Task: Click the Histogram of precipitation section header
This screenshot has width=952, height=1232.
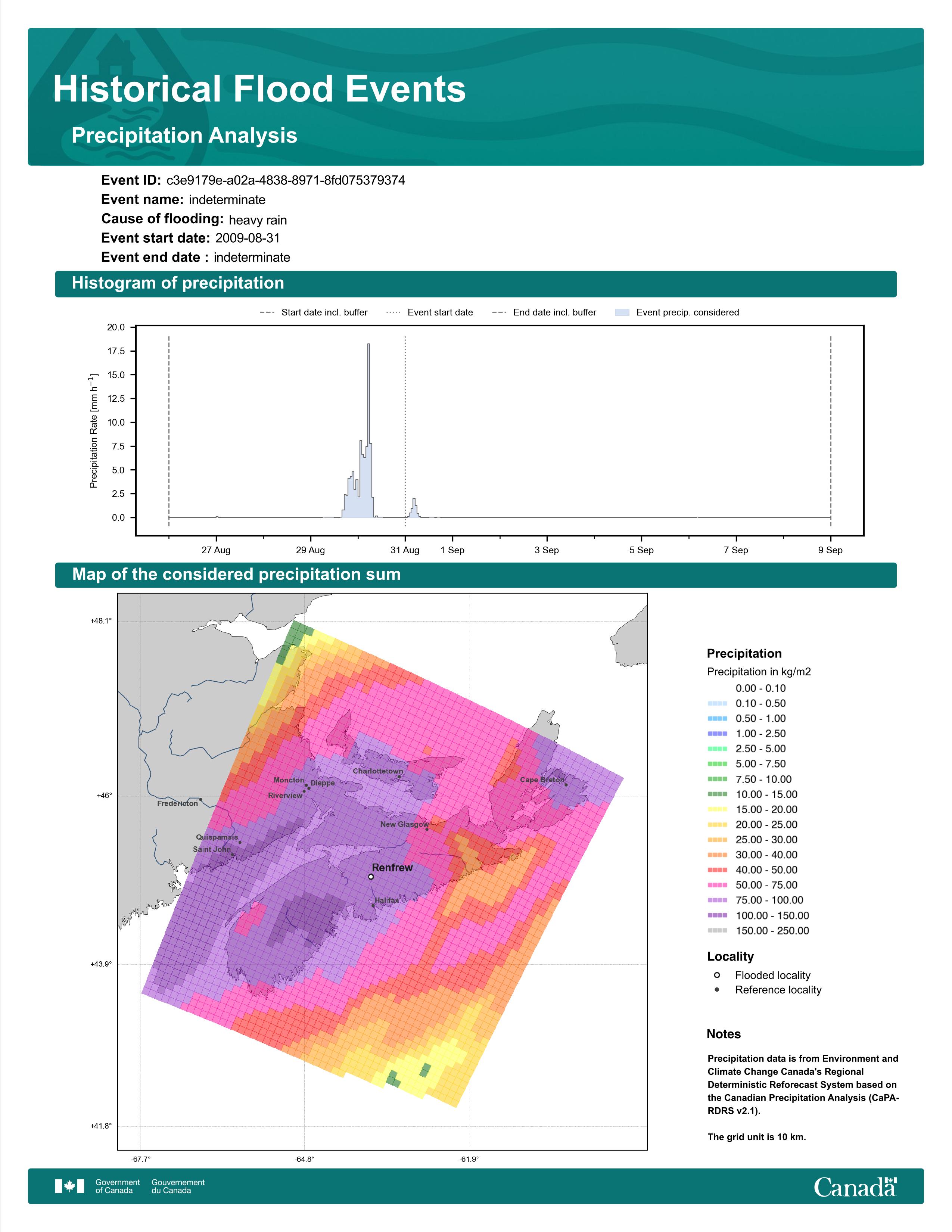Action: [475, 284]
